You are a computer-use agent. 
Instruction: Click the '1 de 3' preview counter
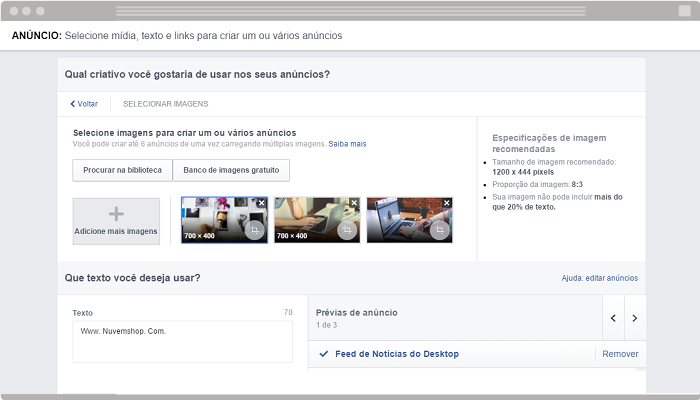tap(326, 325)
